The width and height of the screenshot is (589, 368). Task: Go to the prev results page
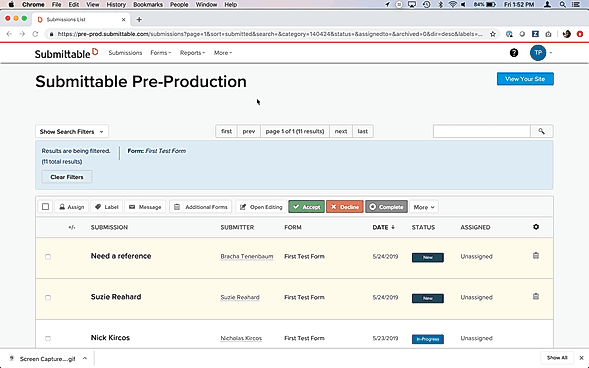click(249, 131)
